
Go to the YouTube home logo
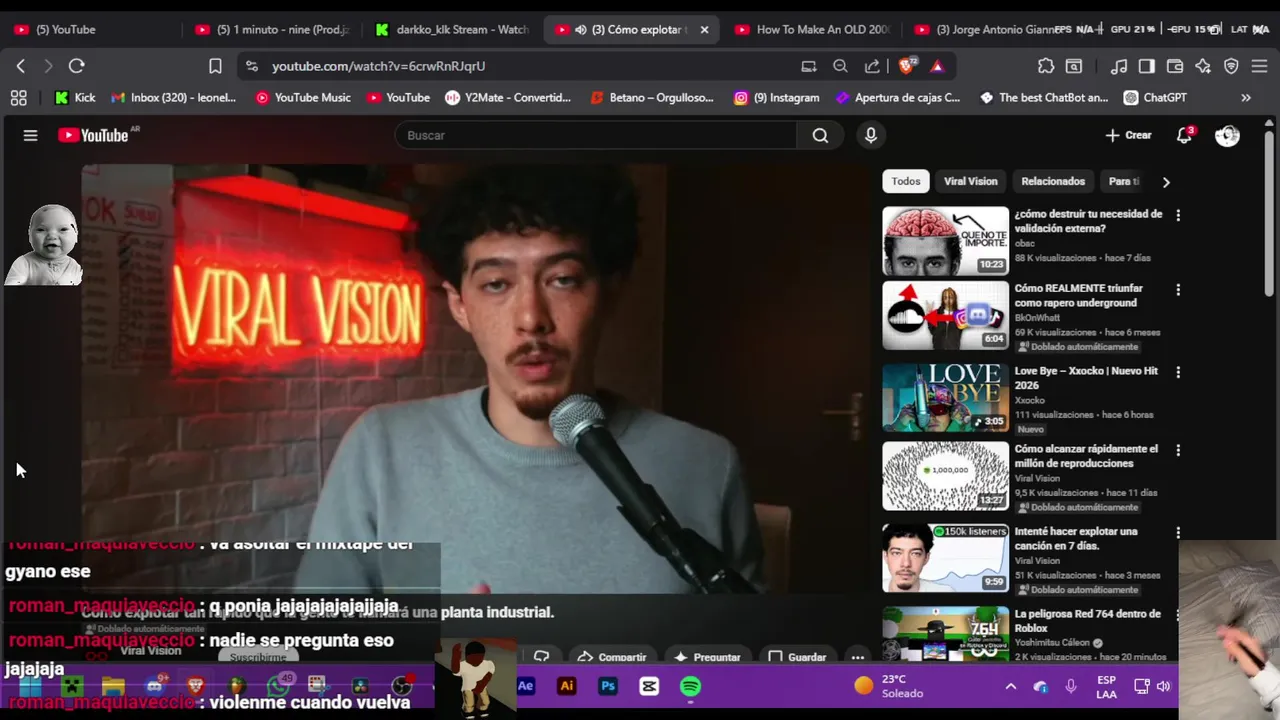[x=93, y=135]
